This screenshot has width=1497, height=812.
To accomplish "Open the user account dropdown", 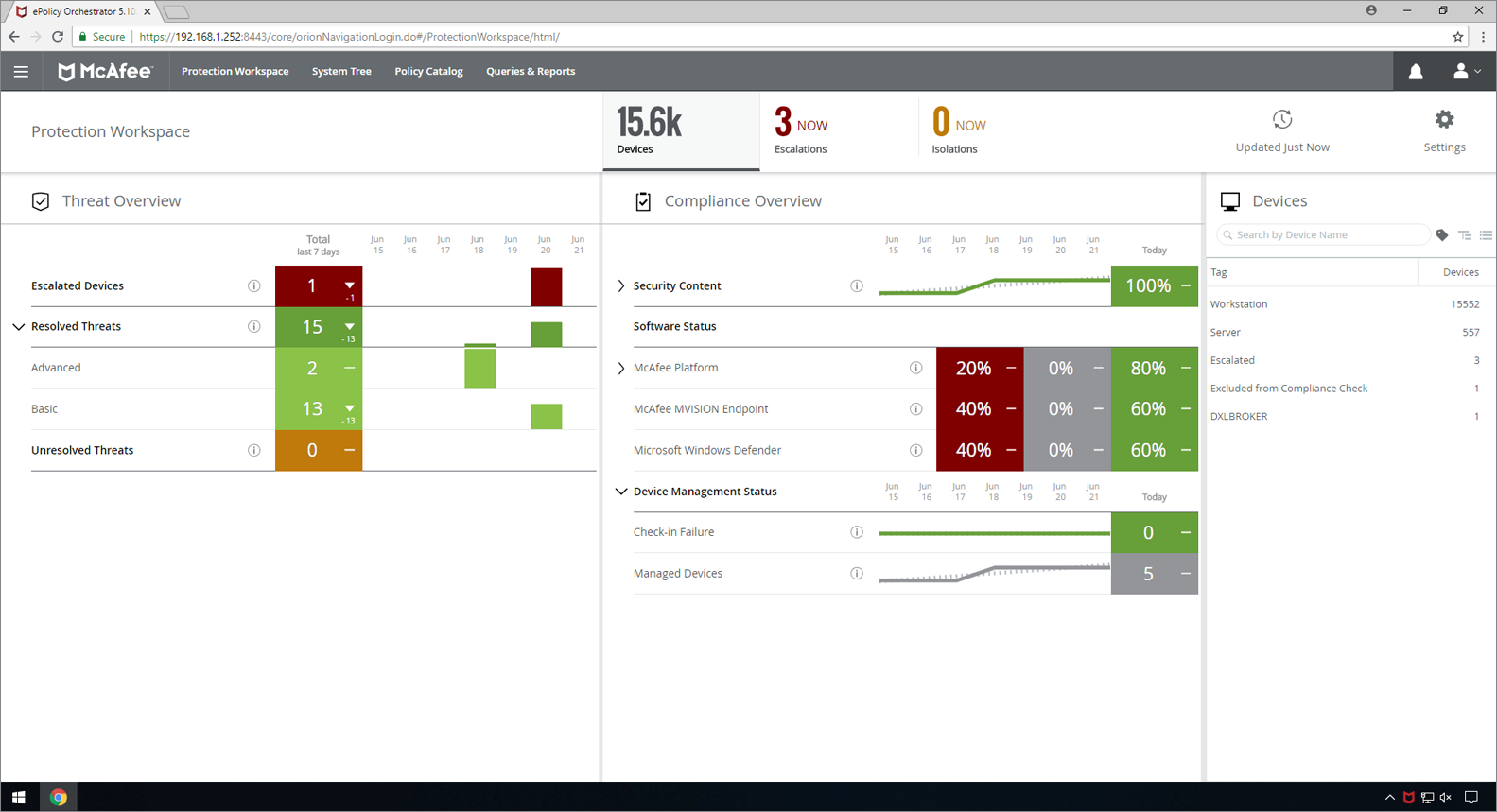I will pos(1466,72).
